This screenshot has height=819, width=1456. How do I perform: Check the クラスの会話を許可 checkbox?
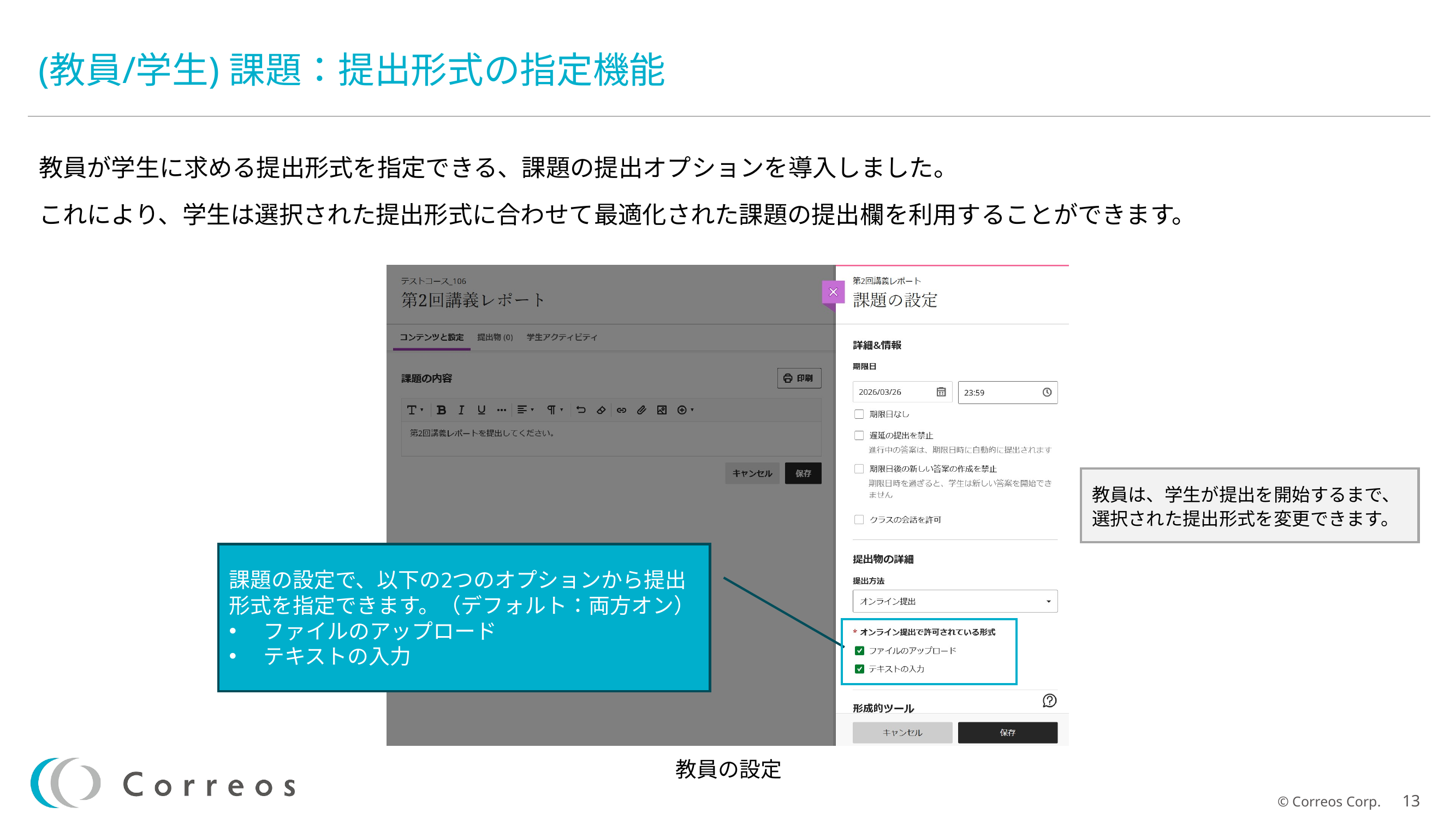[x=859, y=519]
